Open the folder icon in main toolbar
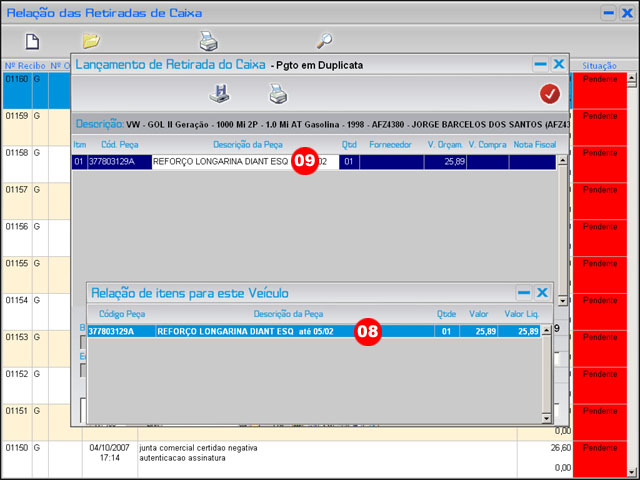The height and width of the screenshot is (480, 640). point(91,41)
